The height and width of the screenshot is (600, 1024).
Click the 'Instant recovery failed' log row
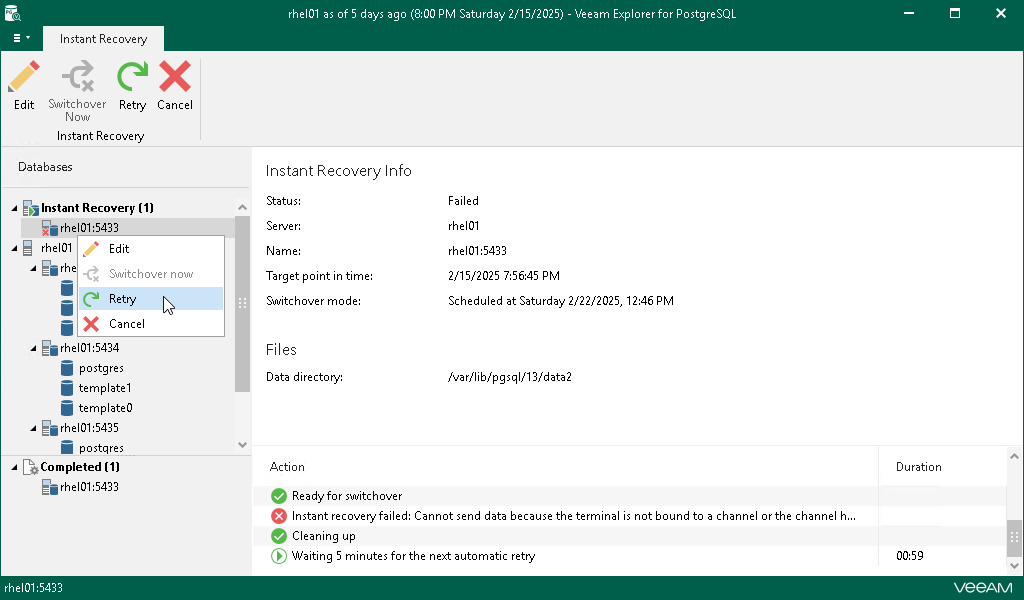point(630,516)
